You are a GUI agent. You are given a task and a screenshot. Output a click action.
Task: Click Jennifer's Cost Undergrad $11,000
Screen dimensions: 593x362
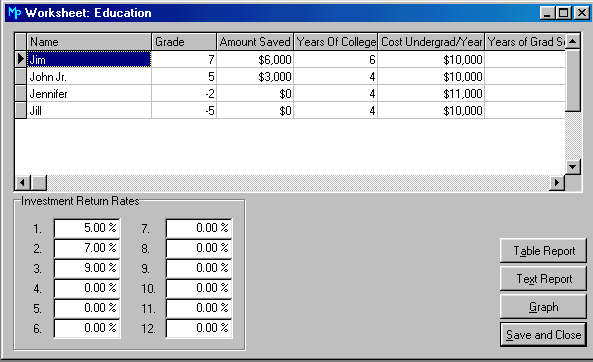coord(431,93)
